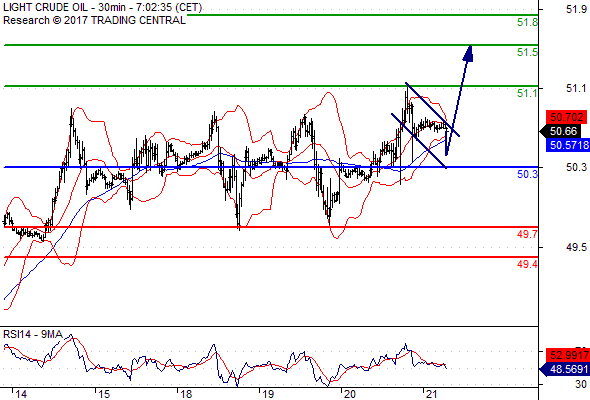Click the green 51.8 resistance label

click(x=527, y=22)
